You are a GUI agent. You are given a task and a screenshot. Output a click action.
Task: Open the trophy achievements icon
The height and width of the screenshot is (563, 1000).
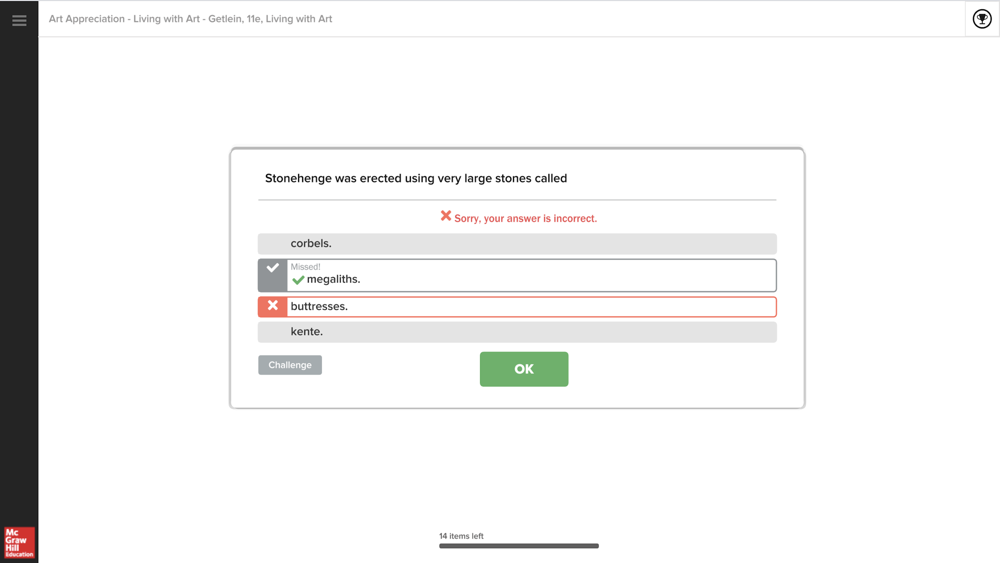point(982,19)
